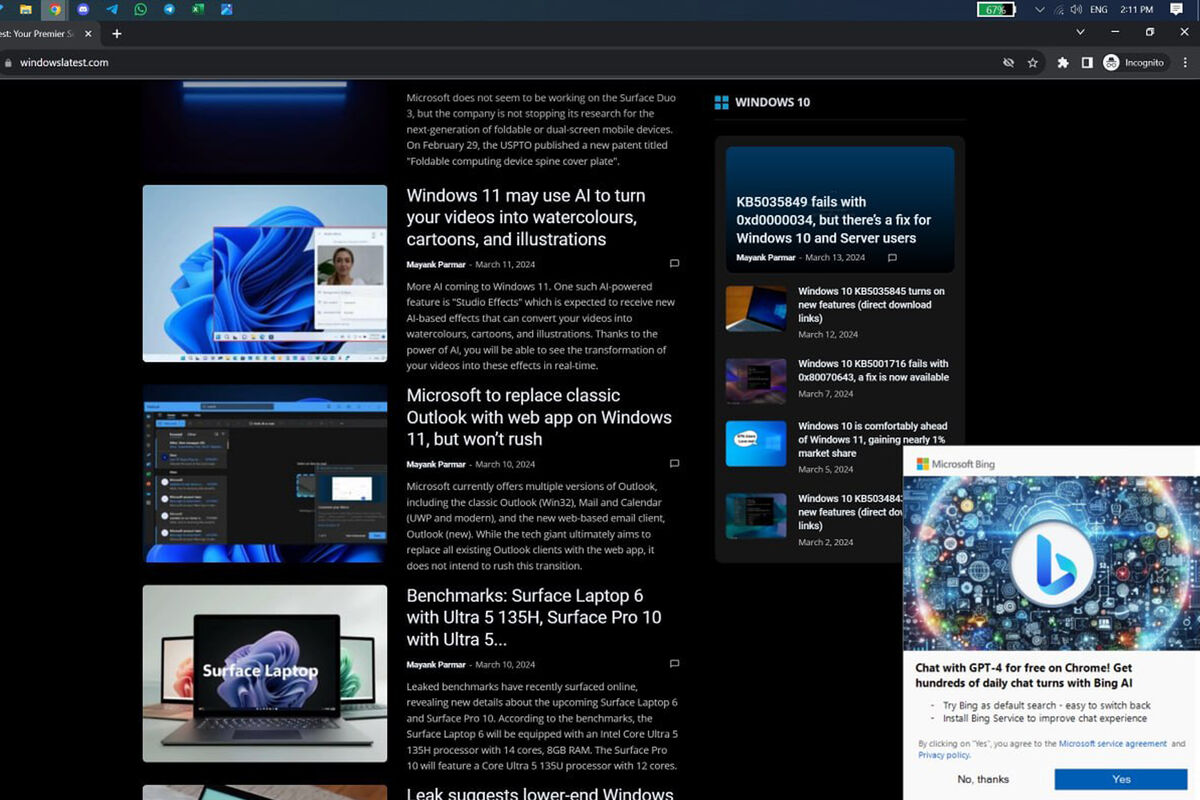
Task: Open the Chrome extensions puzzle icon
Action: pos(1062,63)
